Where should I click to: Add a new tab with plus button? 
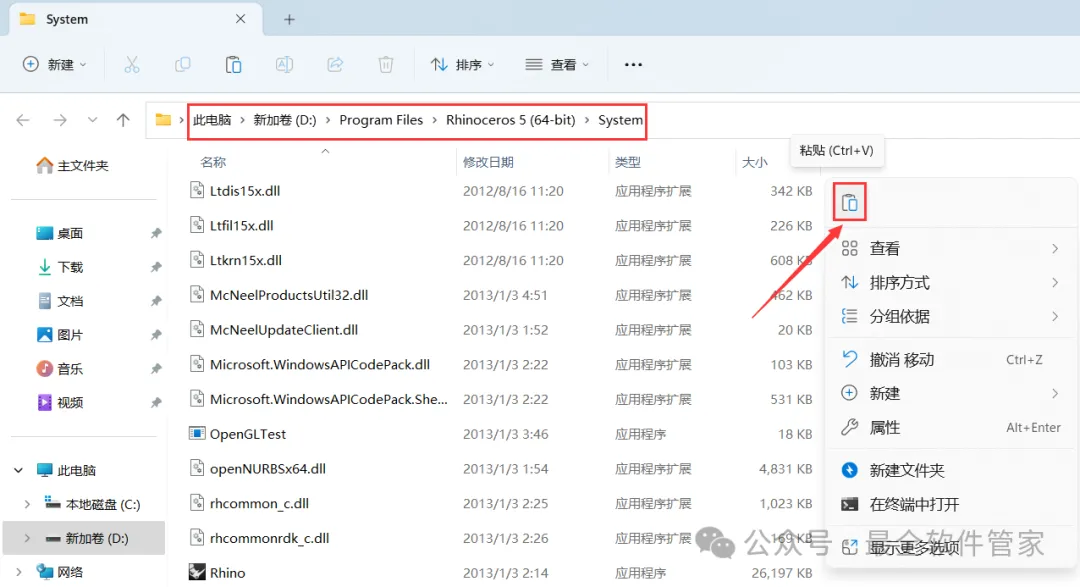(x=289, y=19)
